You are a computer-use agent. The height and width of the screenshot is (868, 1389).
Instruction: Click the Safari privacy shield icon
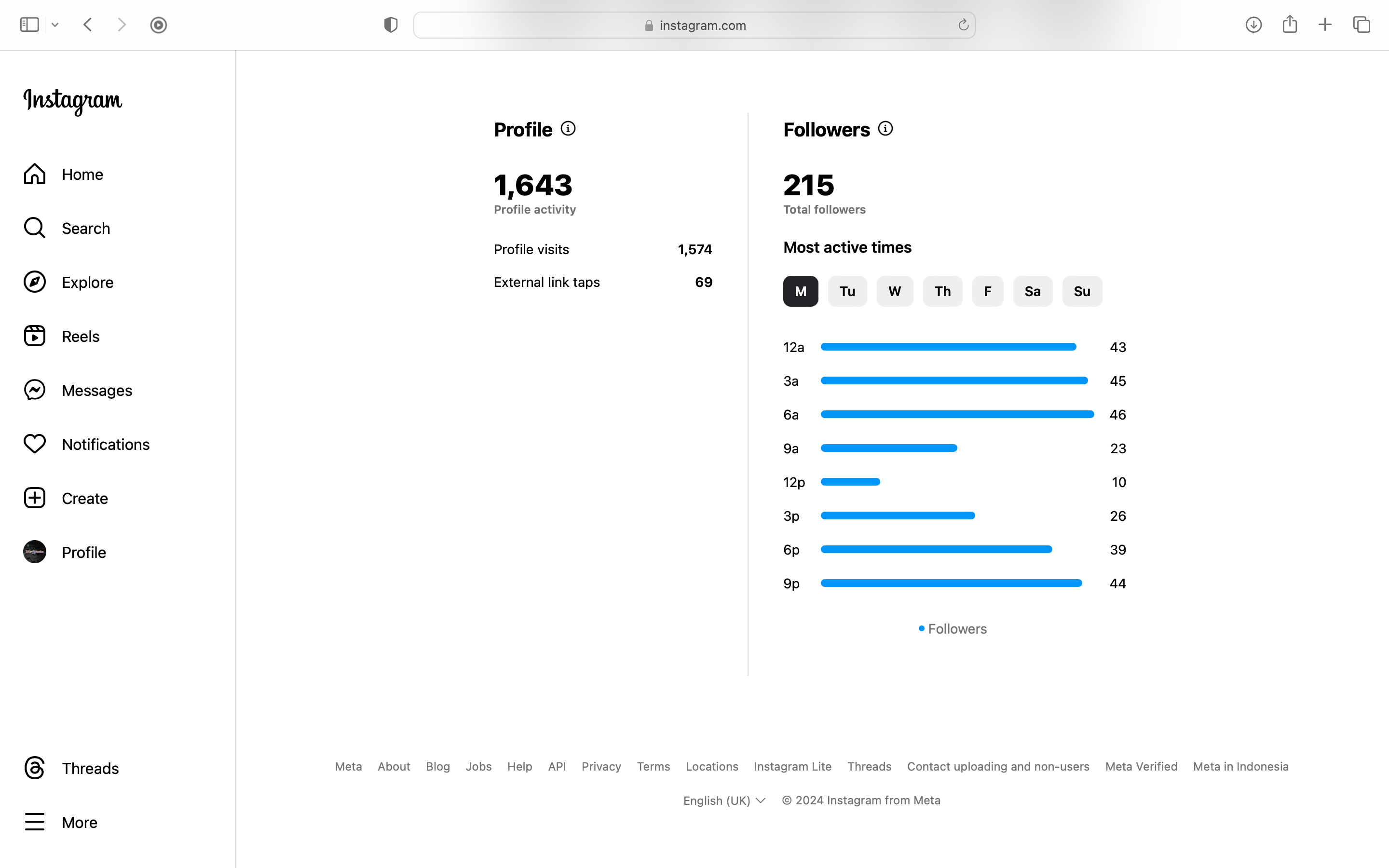(x=390, y=25)
